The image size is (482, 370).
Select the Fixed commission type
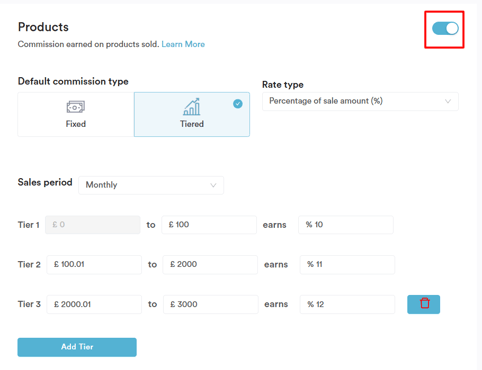point(76,114)
